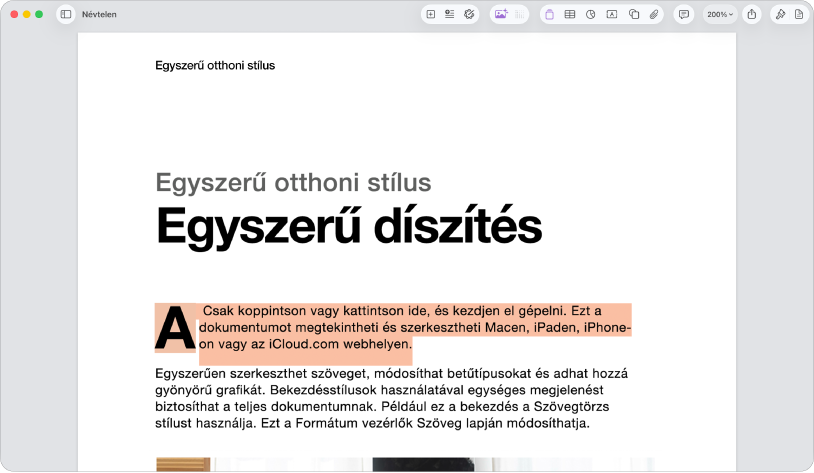Click the paragraph beginning Egyszerűen szerkeszthet szöveget
Image resolution: width=814 pixels, height=473 pixels.
click(x=392, y=398)
